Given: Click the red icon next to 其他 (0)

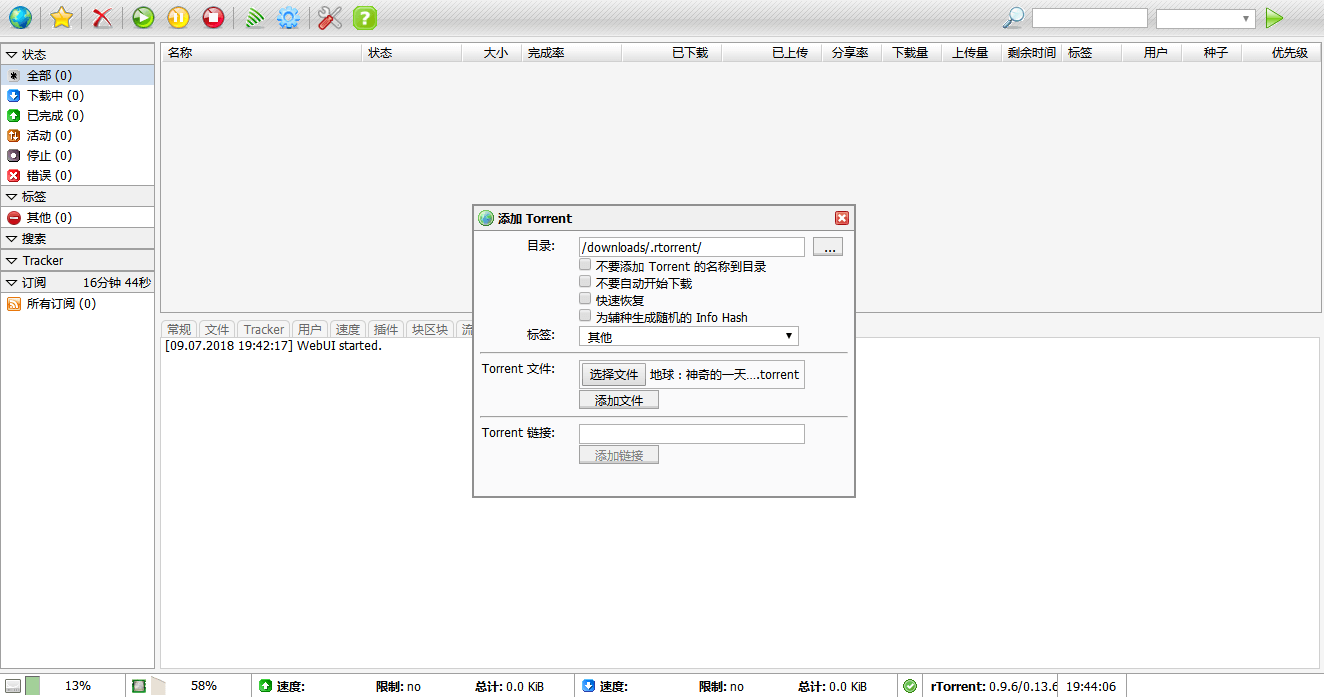Looking at the screenshot, I should [14, 217].
